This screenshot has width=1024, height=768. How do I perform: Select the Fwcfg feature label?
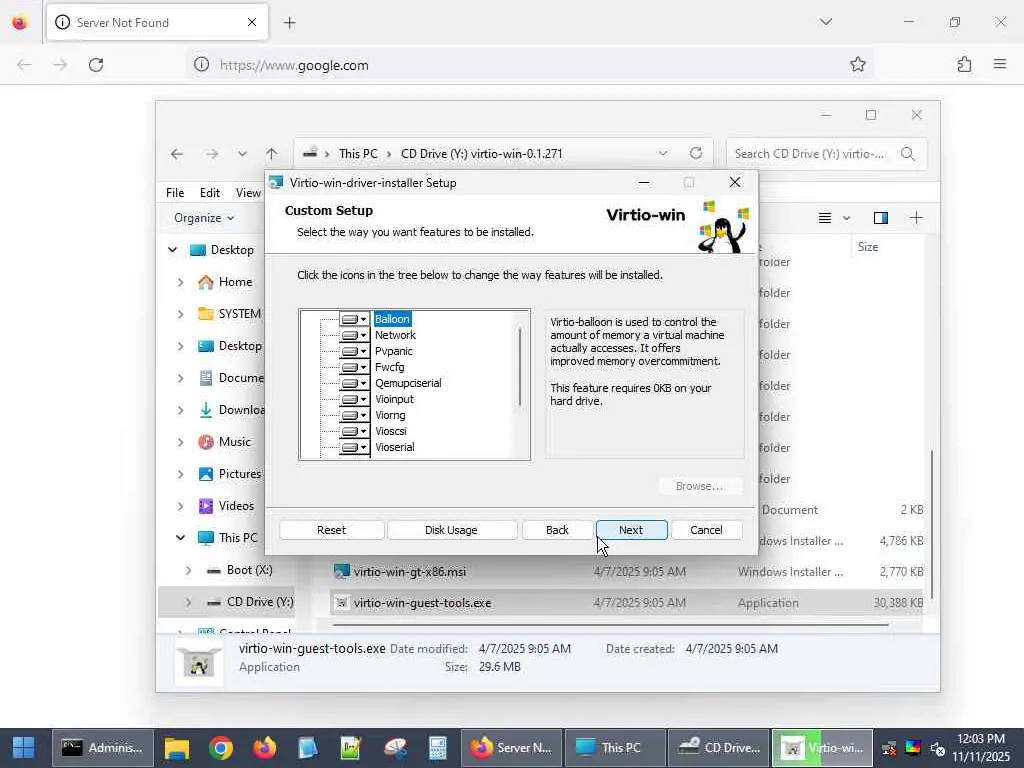389,367
